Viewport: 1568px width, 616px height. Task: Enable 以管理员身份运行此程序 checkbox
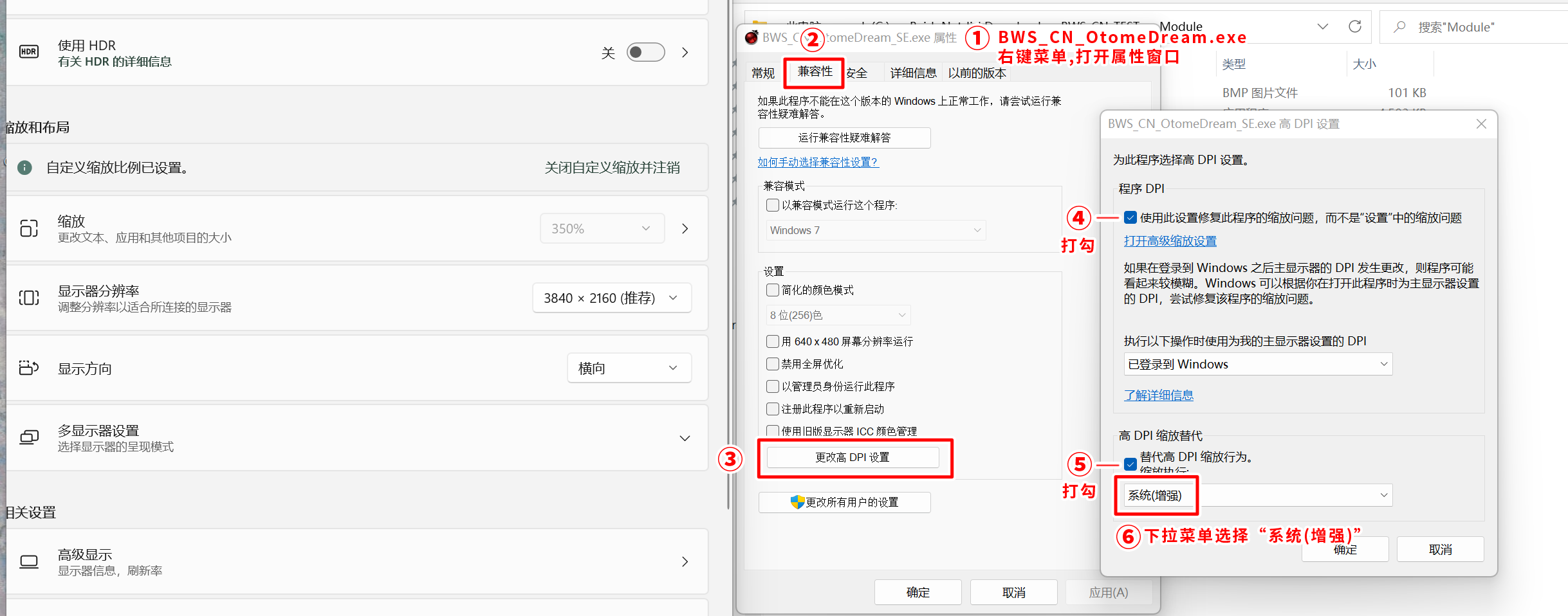[x=773, y=386]
